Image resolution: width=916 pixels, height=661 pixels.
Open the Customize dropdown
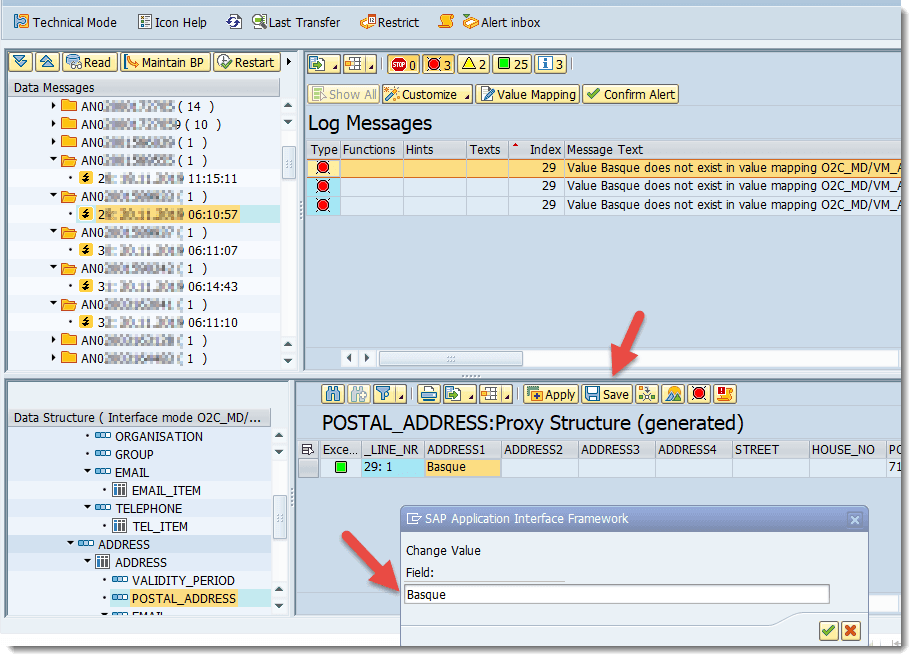pos(428,94)
